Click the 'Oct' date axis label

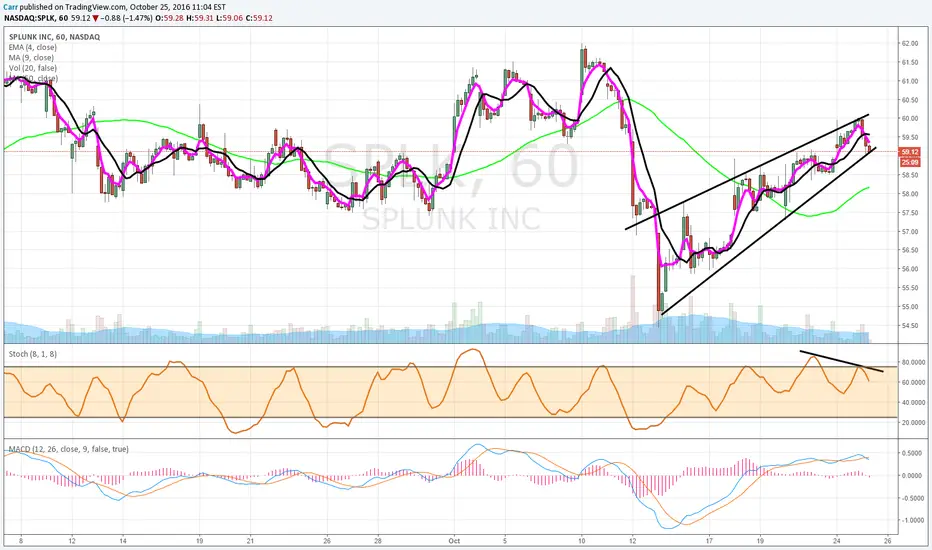pos(455,541)
